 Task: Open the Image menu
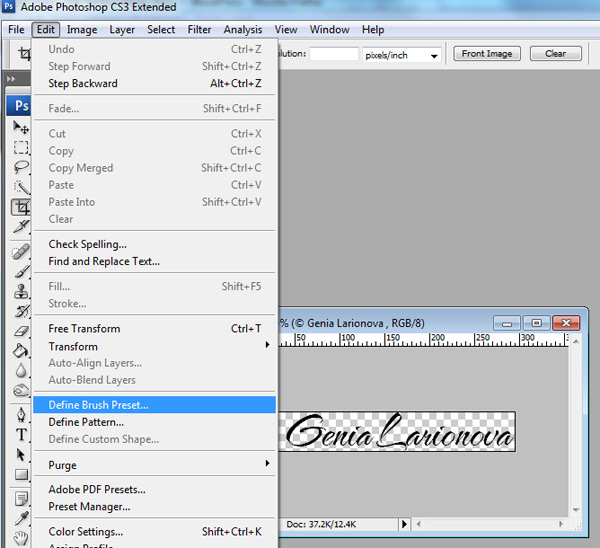pyautogui.click(x=82, y=29)
